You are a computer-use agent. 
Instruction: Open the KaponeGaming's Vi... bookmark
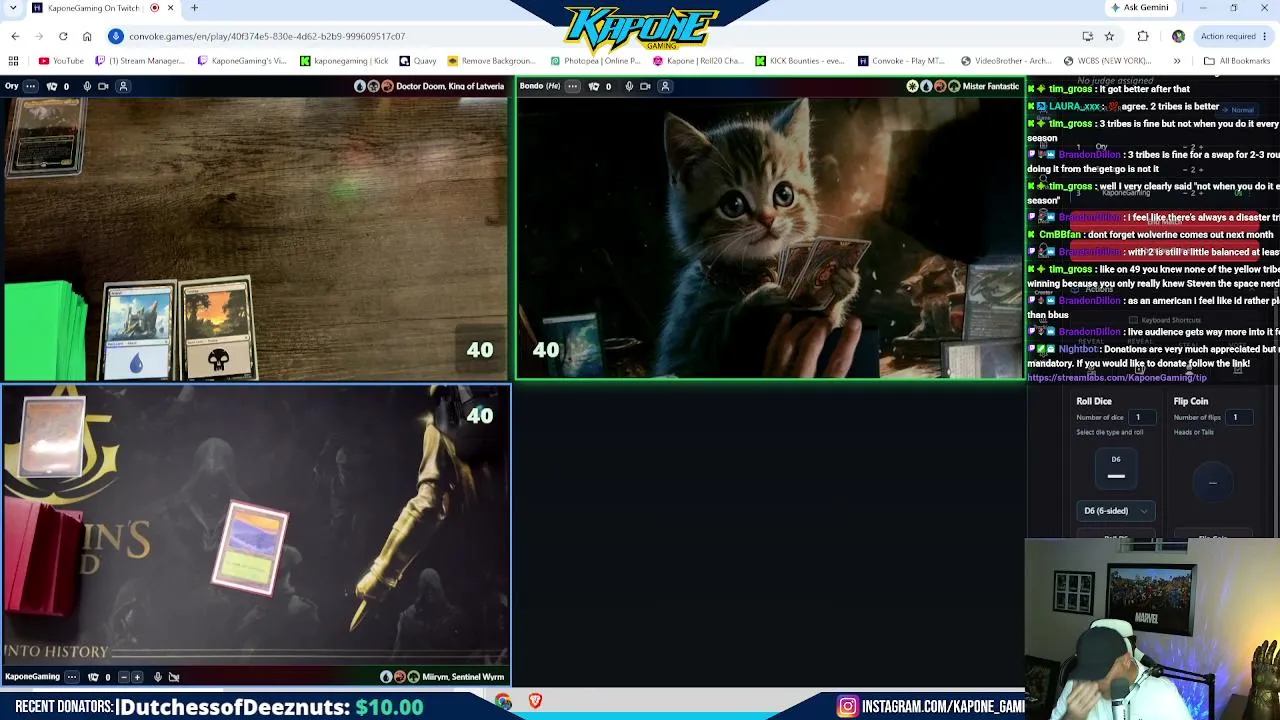click(x=241, y=61)
